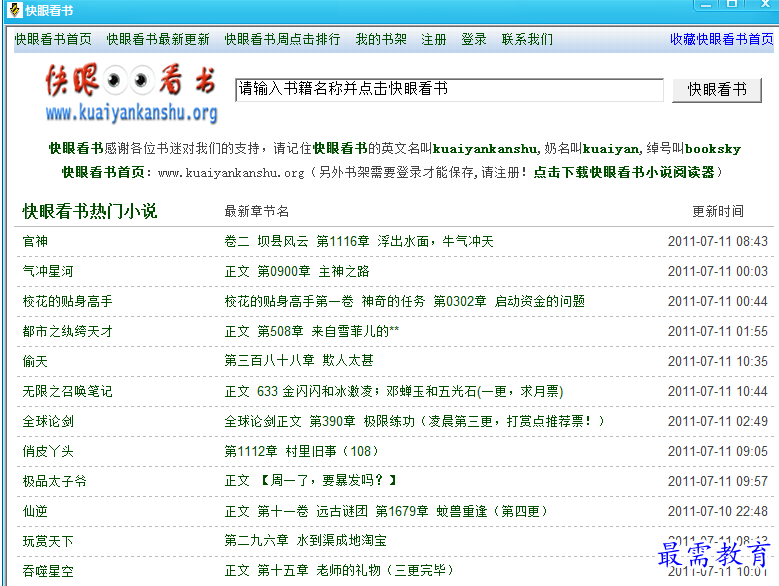Open the novel 极品太子爷
The image size is (779, 586).
click(55, 481)
